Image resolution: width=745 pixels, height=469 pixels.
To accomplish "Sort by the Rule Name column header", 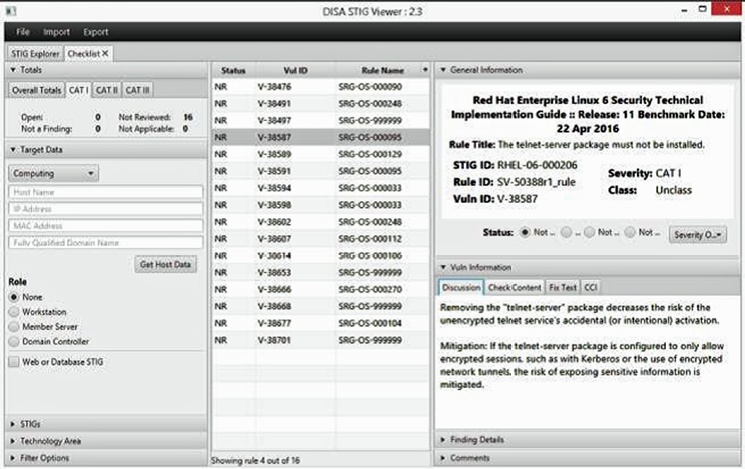I will 382,70.
